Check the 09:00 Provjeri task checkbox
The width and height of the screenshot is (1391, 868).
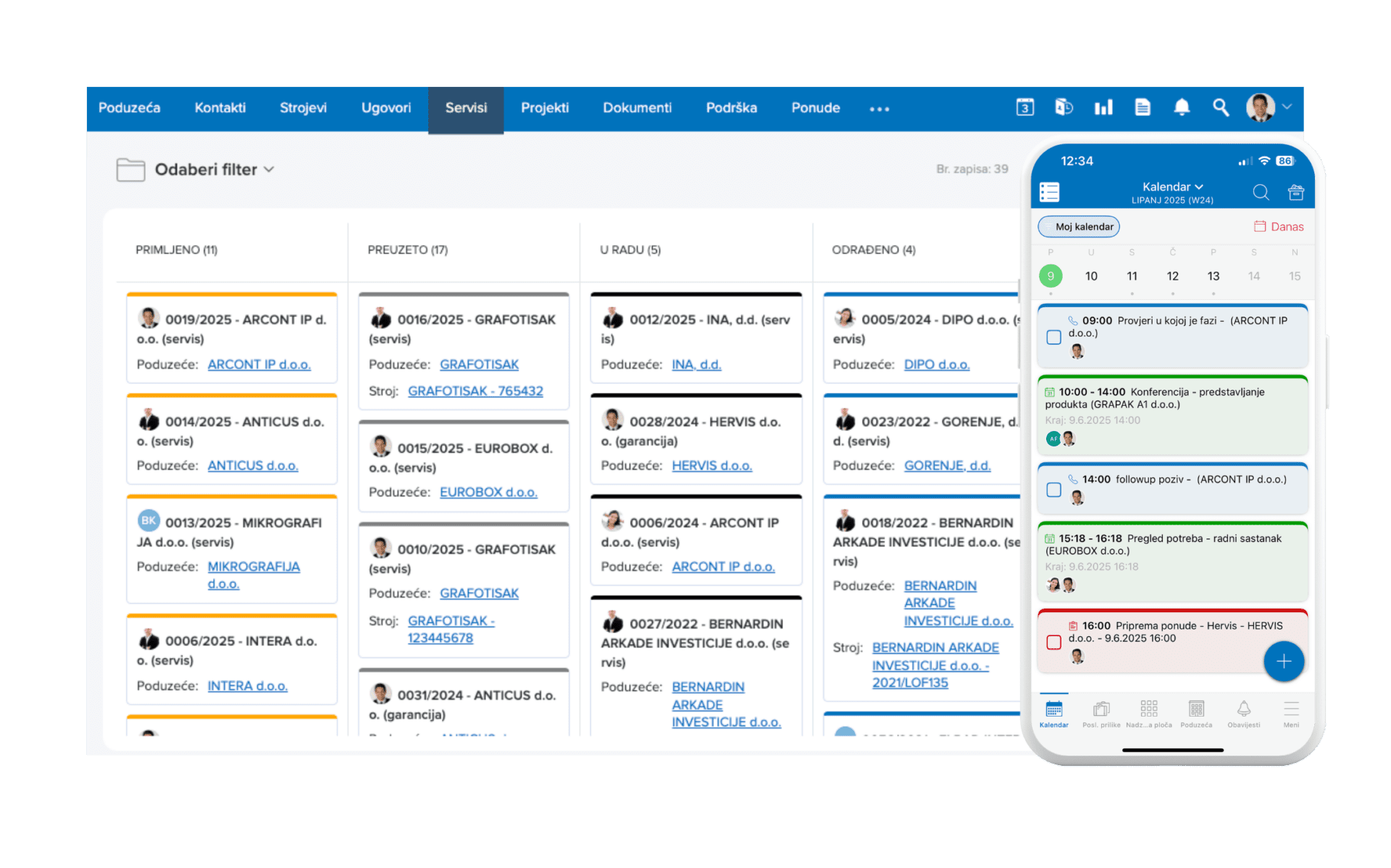point(1054,337)
